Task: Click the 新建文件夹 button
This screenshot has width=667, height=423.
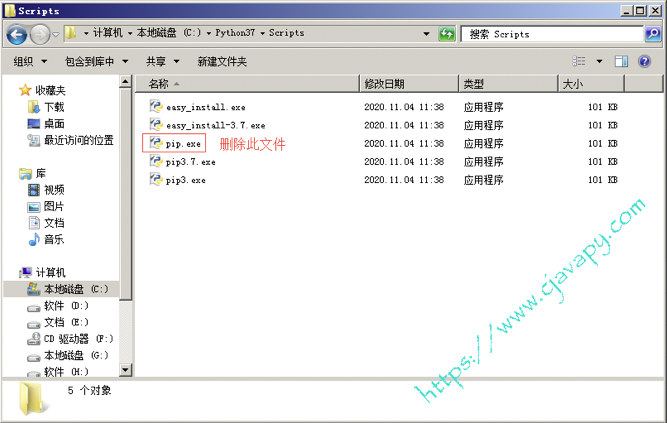Action: click(x=222, y=62)
